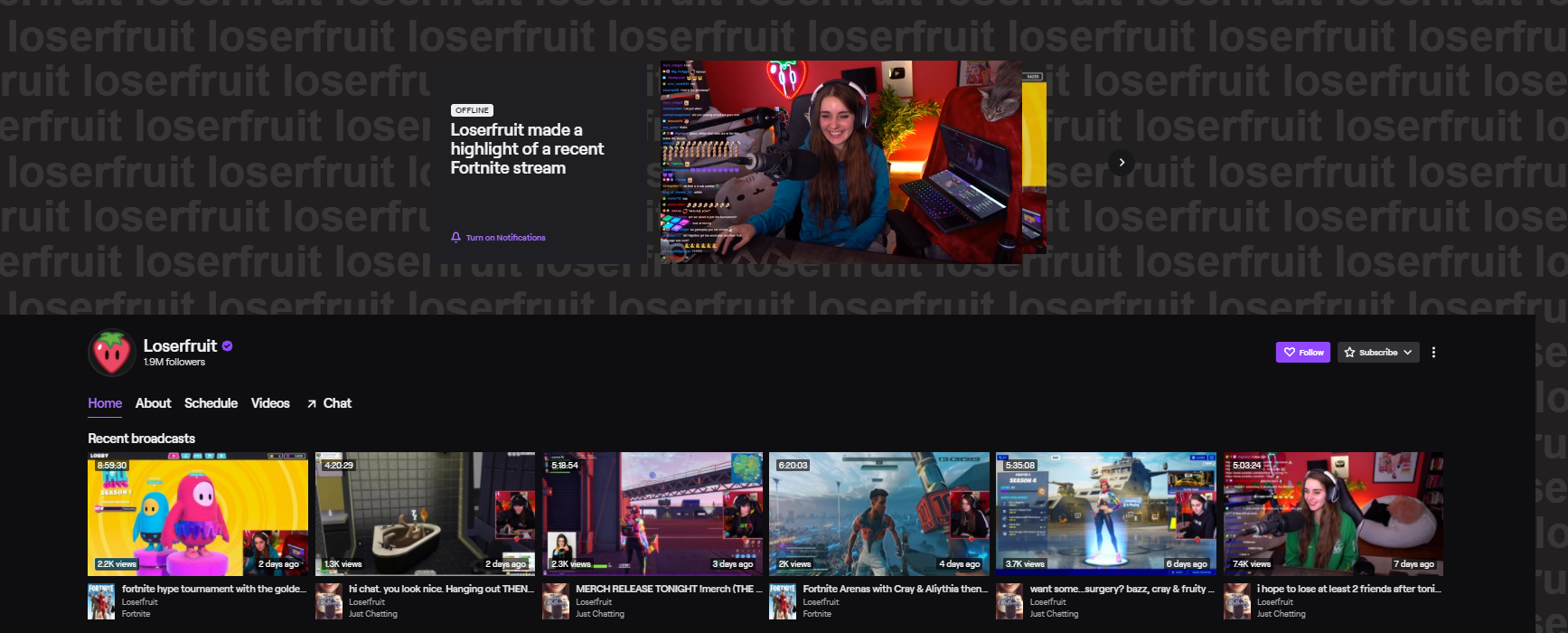Go to the Schedule tab
Viewport: 1568px width, 633px height.
point(211,403)
